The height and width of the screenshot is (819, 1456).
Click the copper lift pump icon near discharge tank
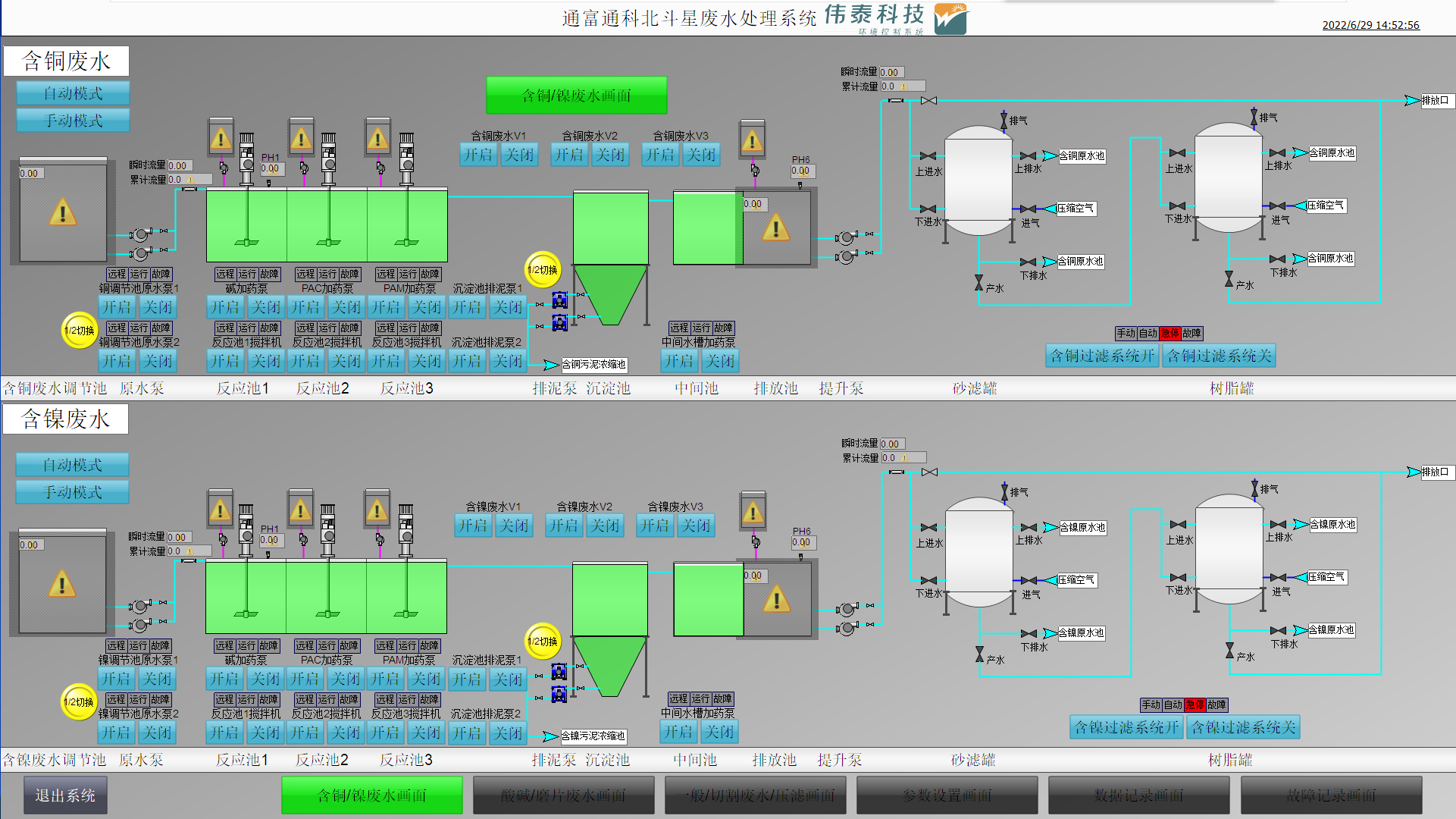tap(847, 238)
